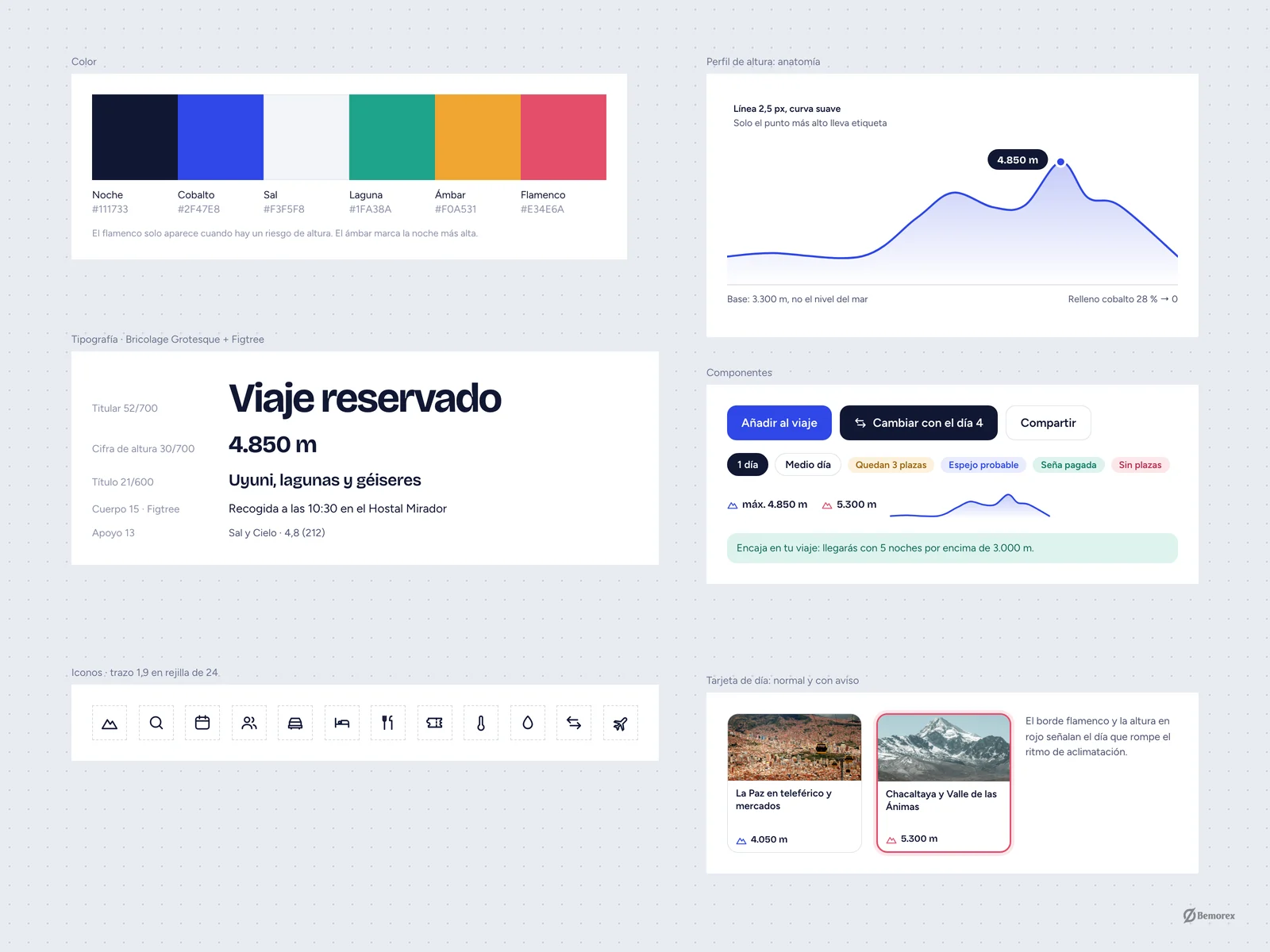This screenshot has height=952, width=1270.
Task: Click the red mountain icon beside 5.300 m in Componentes
Action: 827,505
